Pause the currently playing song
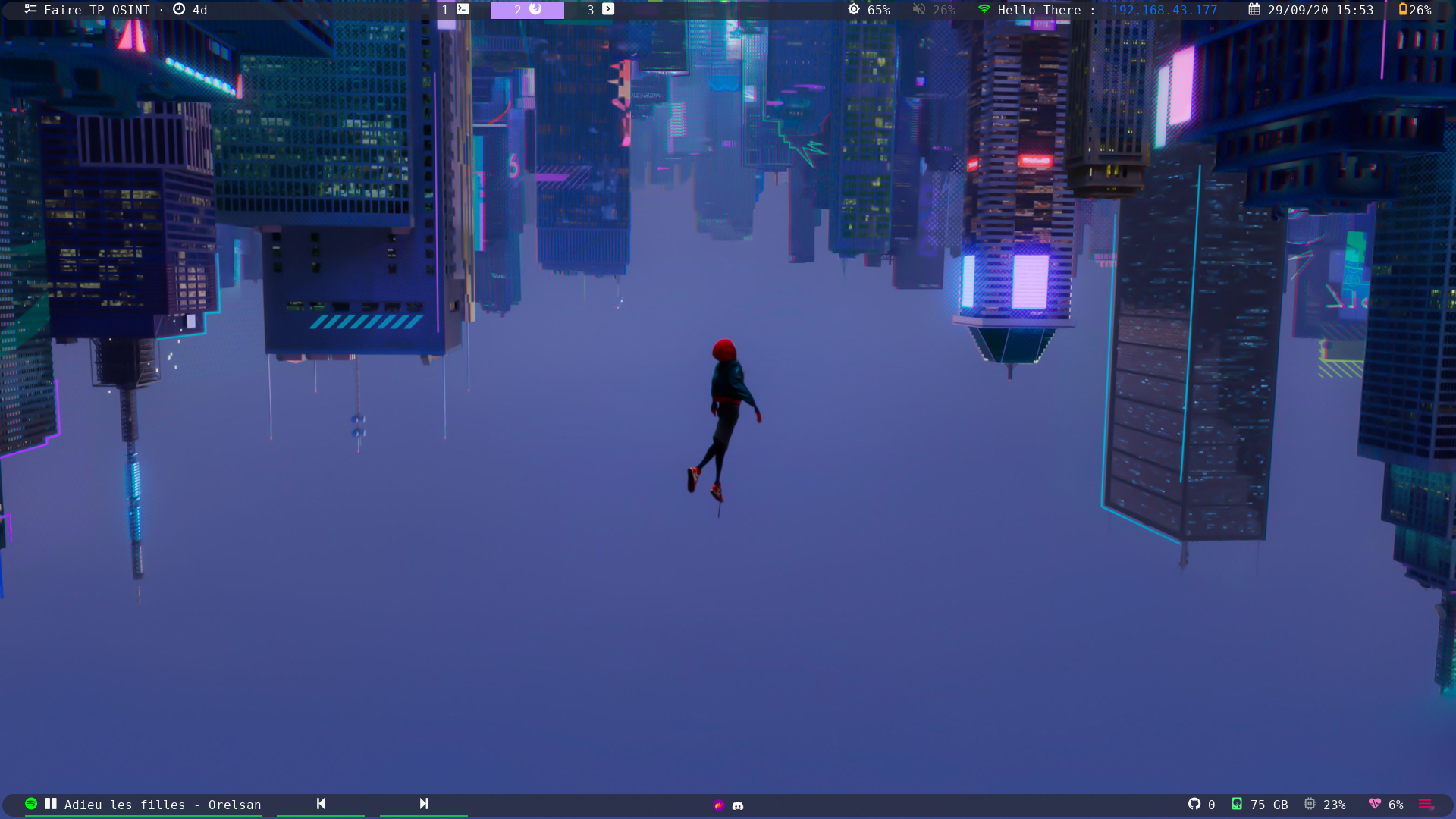 coord(51,804)
